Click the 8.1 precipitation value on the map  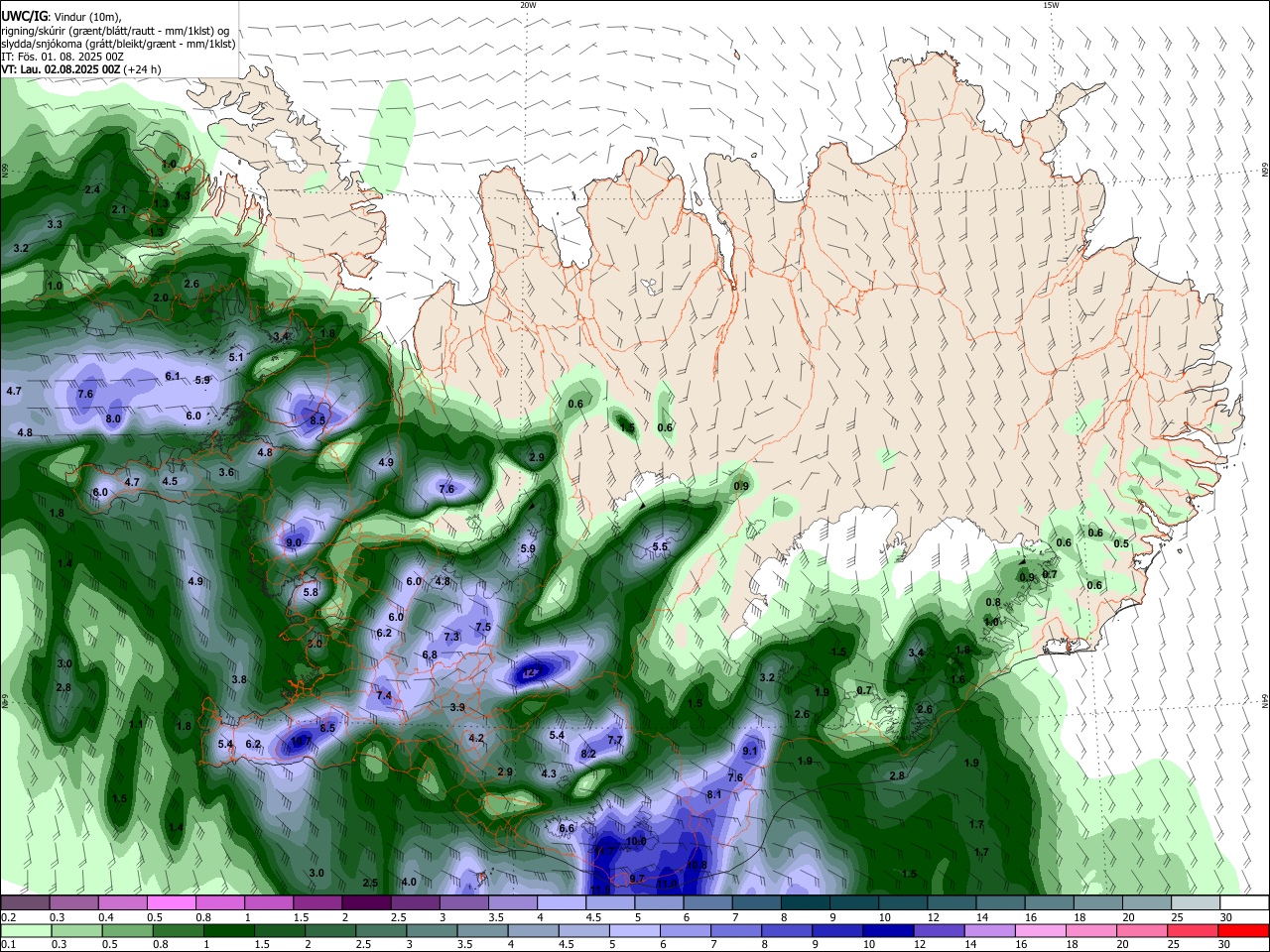(714, 794)
